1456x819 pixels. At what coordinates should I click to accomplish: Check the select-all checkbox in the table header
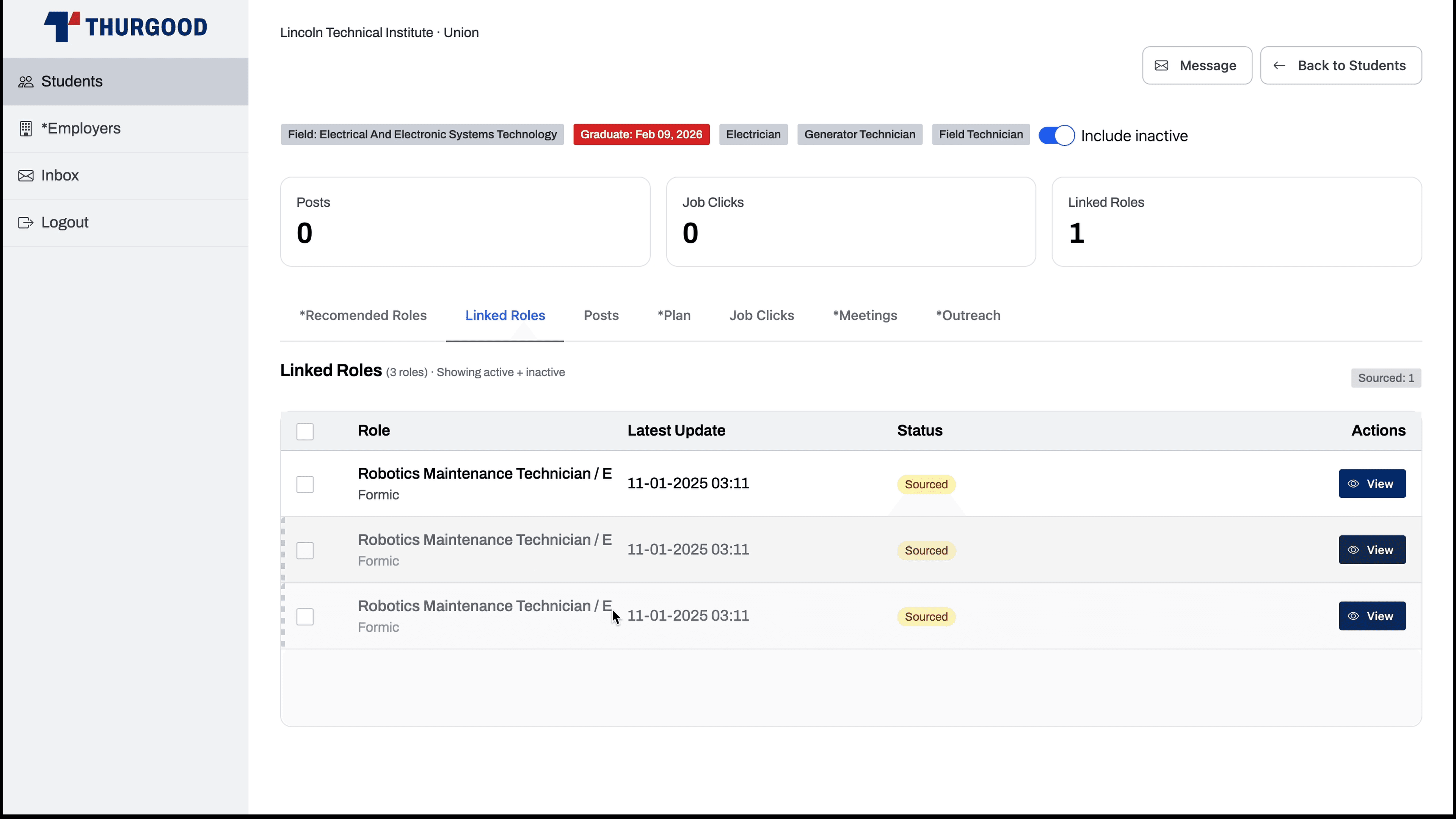pos(304,431)
